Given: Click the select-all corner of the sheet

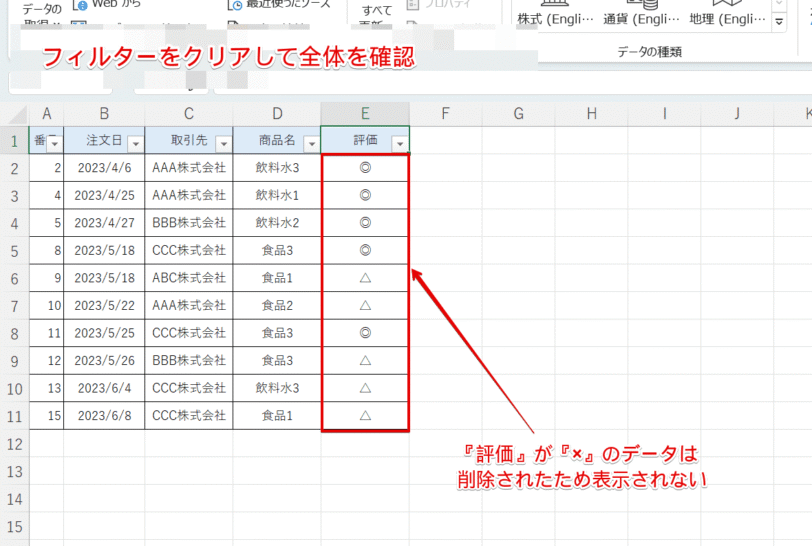Looking at the screenshot, I should click(x=14, y=114).
